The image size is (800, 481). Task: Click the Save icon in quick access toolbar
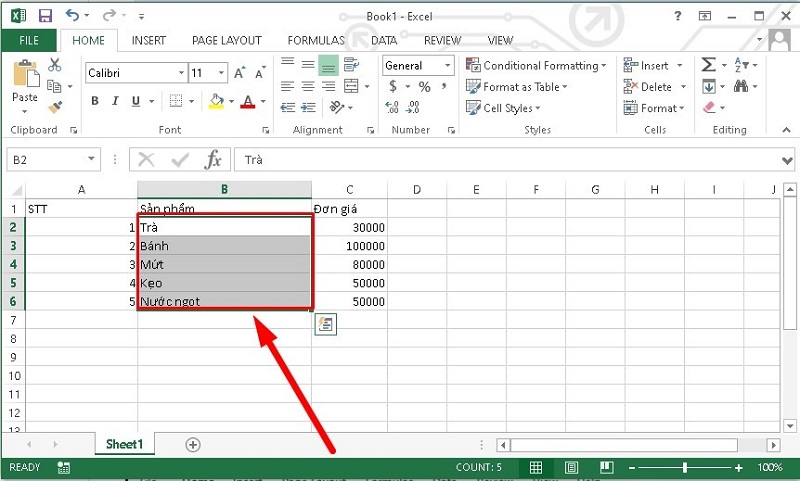[45, 16]
